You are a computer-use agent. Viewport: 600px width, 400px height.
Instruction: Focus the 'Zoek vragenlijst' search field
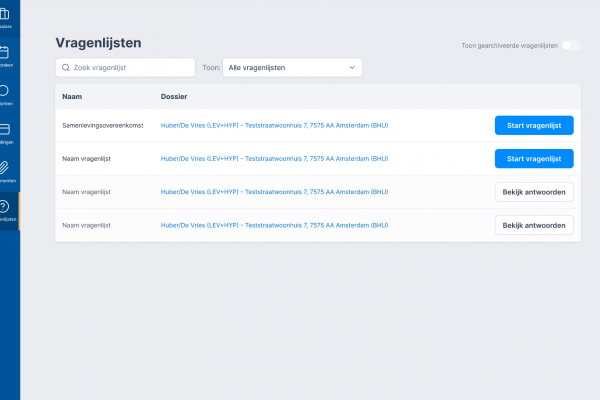pos(130,67)
